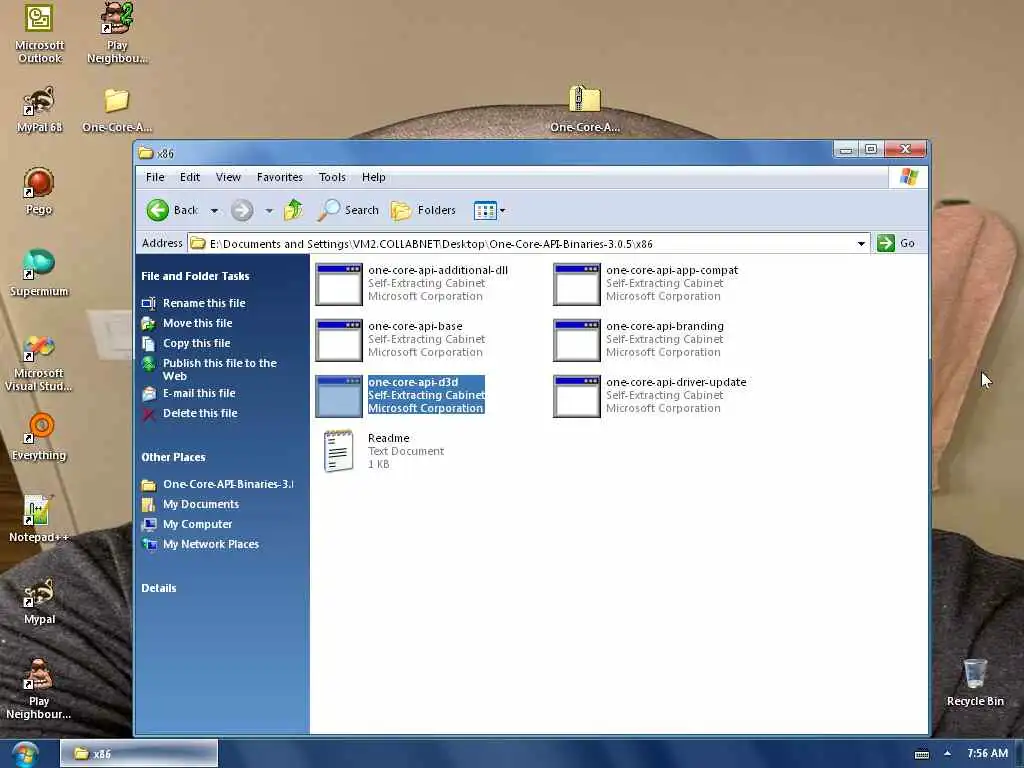Screen dimensions: 1024x768
Task: Open the File menu
Action: tap(155, 177)
